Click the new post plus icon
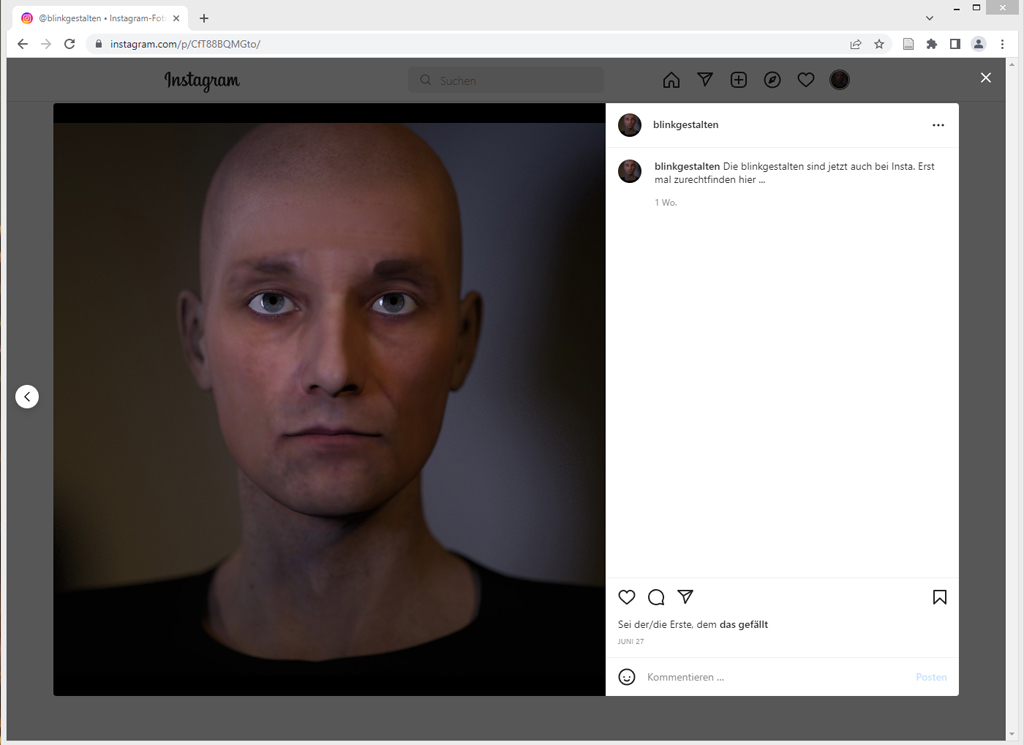This screenshot has height=745, width=1024. [x=739, y=80]
